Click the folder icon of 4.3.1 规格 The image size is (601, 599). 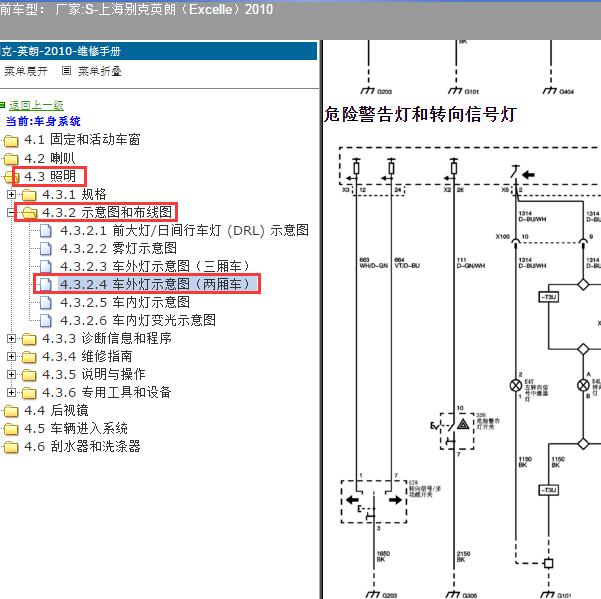tap(29, 195)
